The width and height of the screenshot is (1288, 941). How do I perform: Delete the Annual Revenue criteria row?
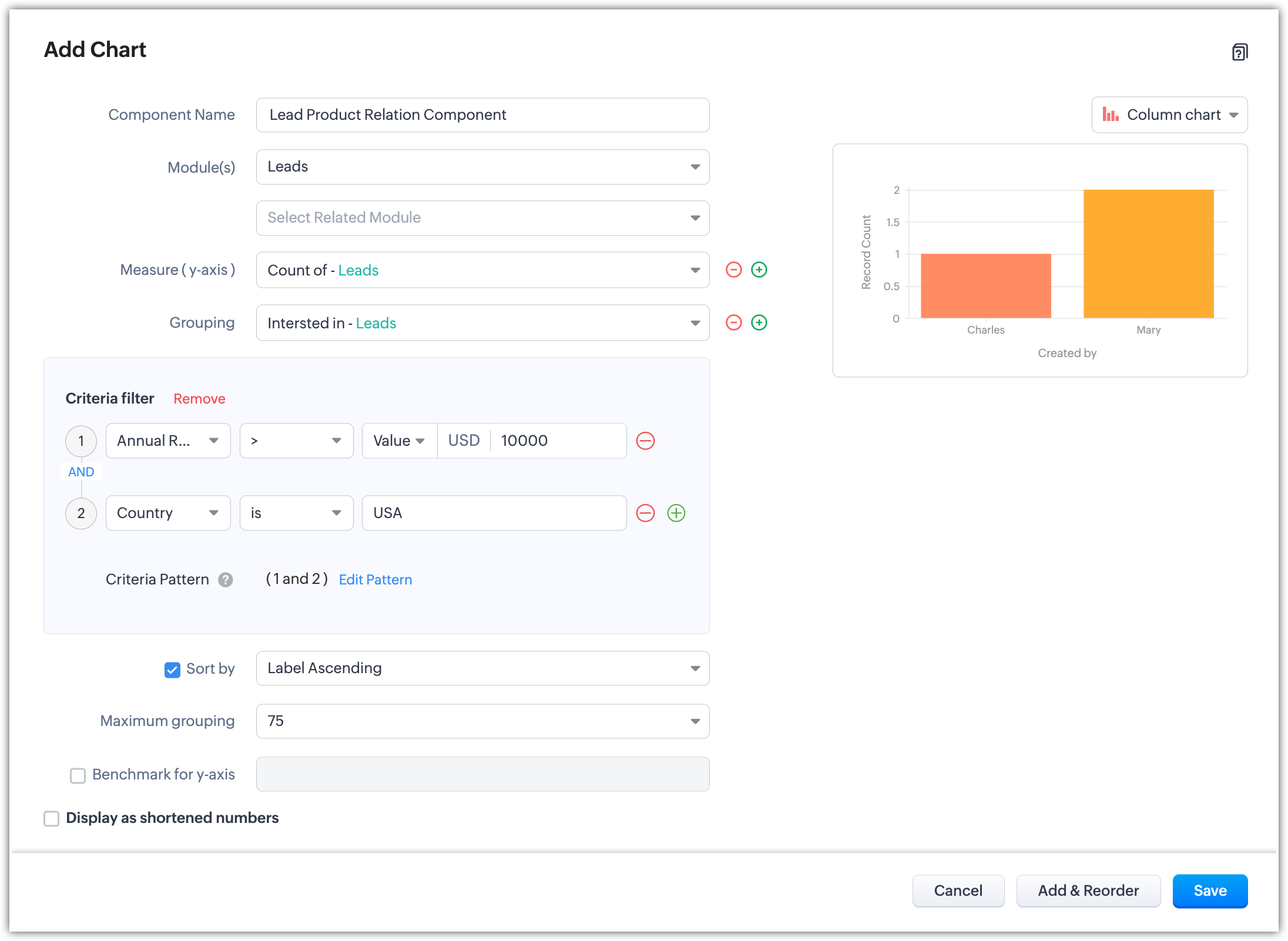(x=645, y=441)
